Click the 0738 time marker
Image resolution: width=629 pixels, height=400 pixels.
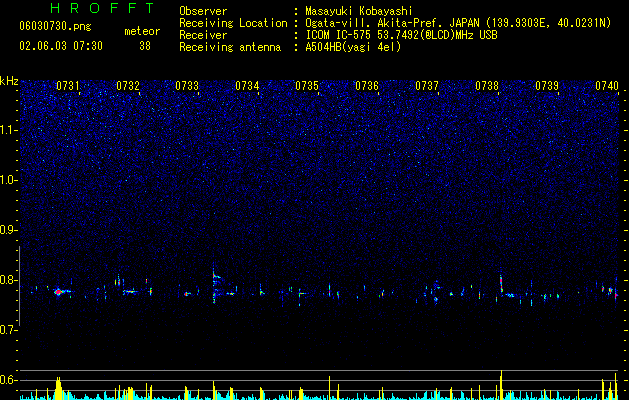pyautogui.click(x=487, y=86)
